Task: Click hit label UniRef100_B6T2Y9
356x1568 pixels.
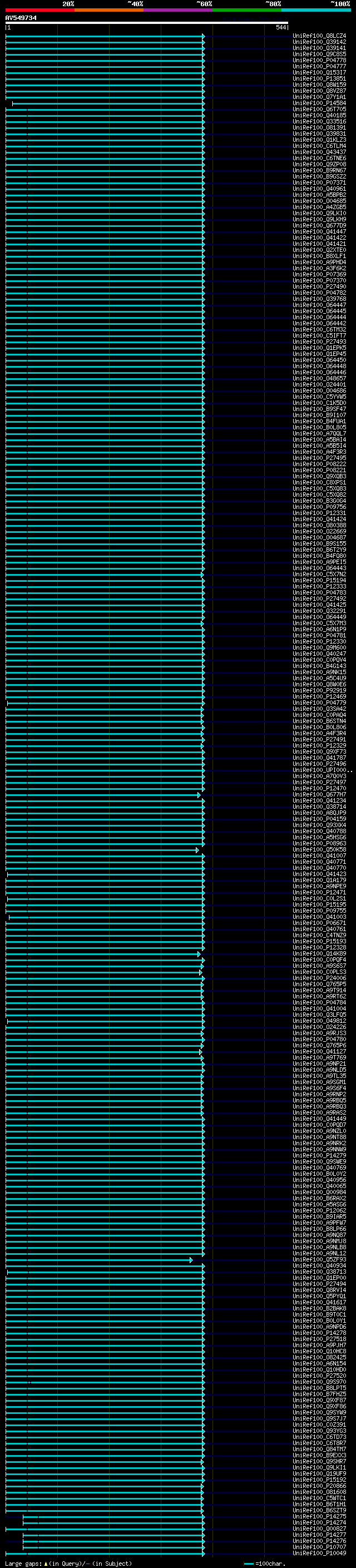Action: pyautogui.click(x=319, y=550)
